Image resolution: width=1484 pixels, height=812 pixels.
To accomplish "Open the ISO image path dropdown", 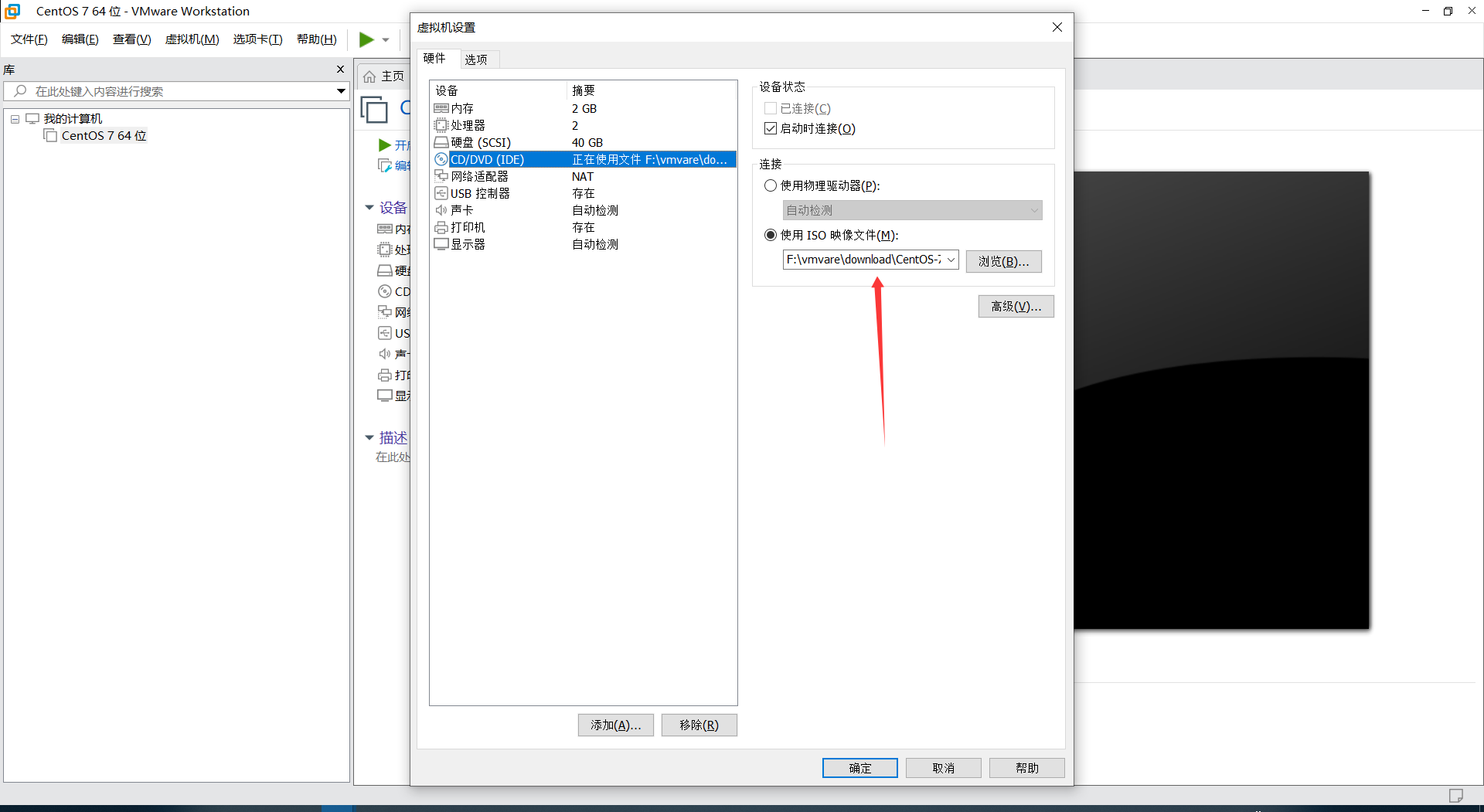I will pos(951,260).
